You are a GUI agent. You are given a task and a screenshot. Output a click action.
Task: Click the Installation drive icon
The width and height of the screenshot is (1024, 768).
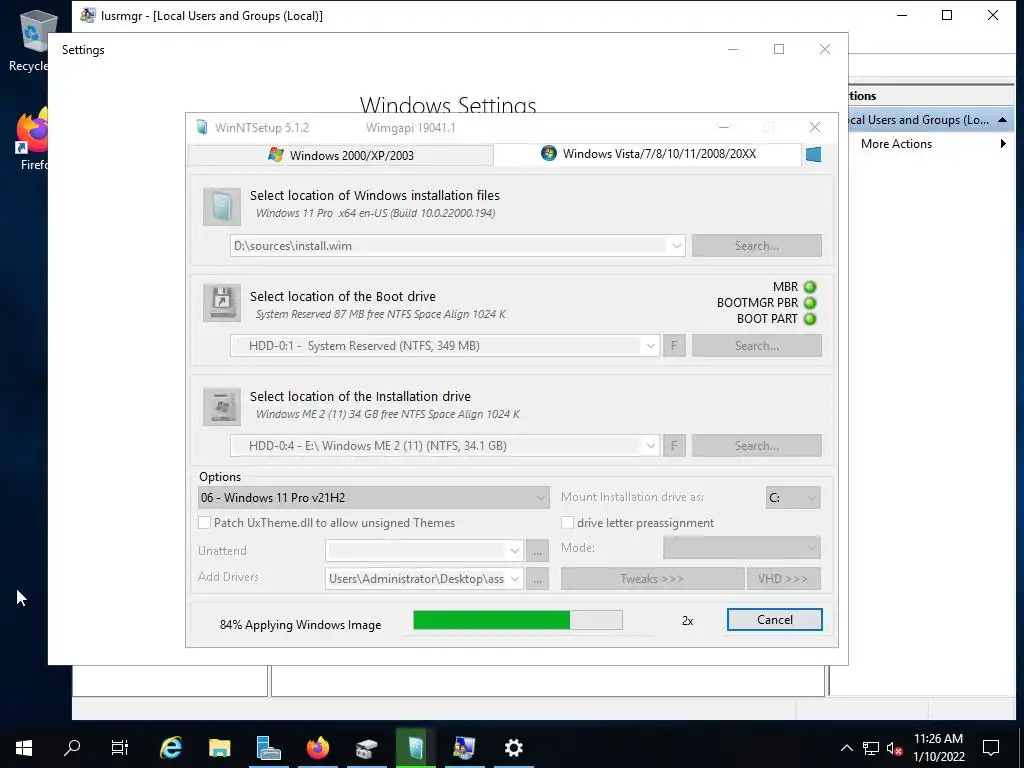pyautogui.click(x=222, y=406)
